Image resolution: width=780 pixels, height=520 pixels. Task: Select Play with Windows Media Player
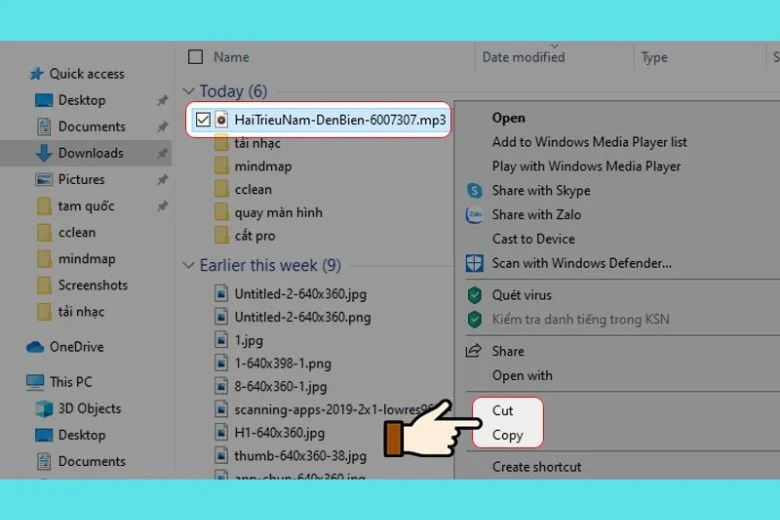586,166
